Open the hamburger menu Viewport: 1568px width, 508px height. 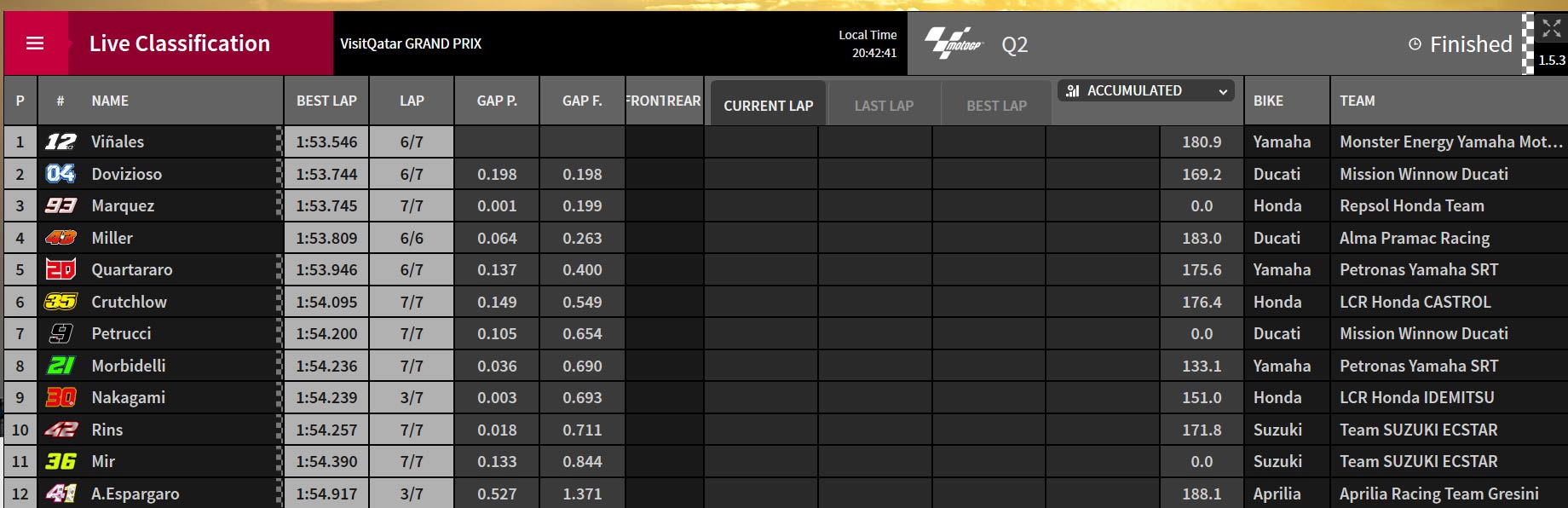point(35,43)
